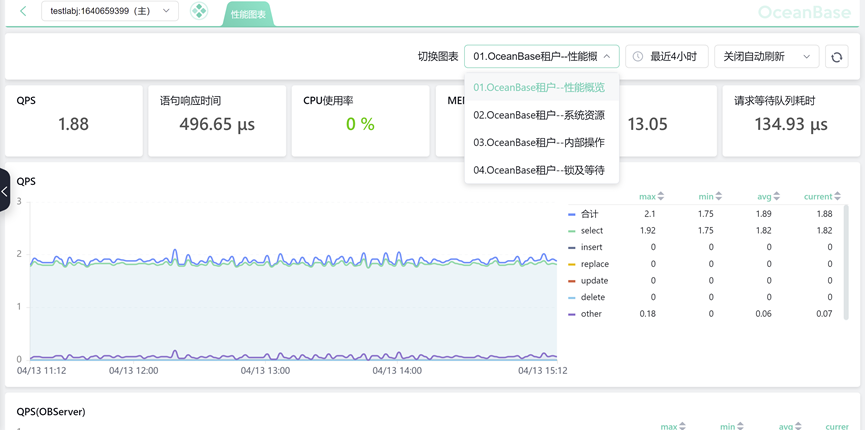
Task: Click the CPU使用率 value 0 %
Action: click(360, 124)
